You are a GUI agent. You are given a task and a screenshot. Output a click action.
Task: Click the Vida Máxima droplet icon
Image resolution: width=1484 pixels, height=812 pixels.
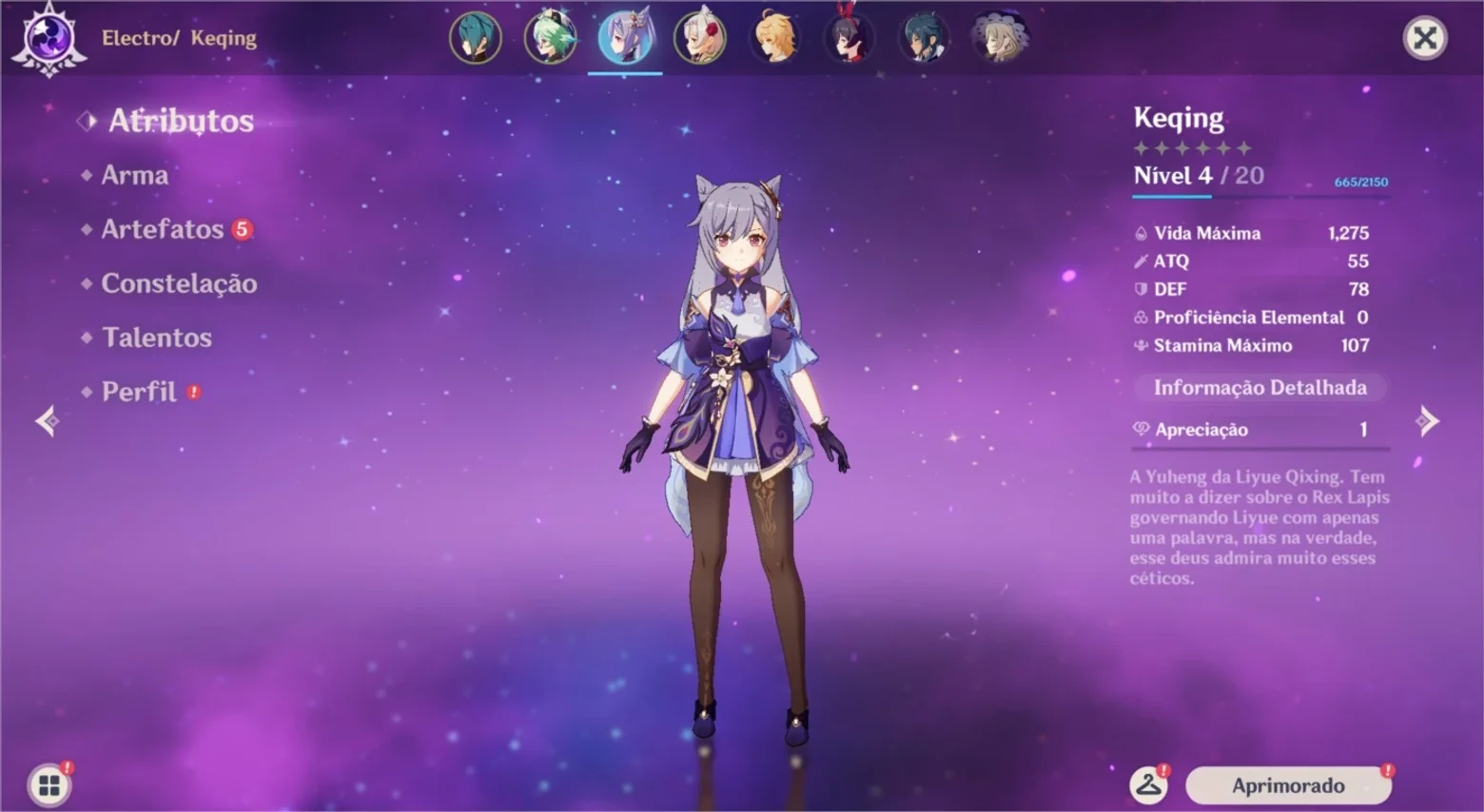click(1142, 233)
